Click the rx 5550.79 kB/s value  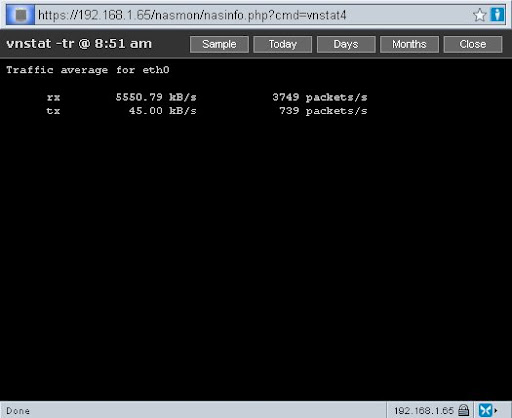tap(156, 97)
